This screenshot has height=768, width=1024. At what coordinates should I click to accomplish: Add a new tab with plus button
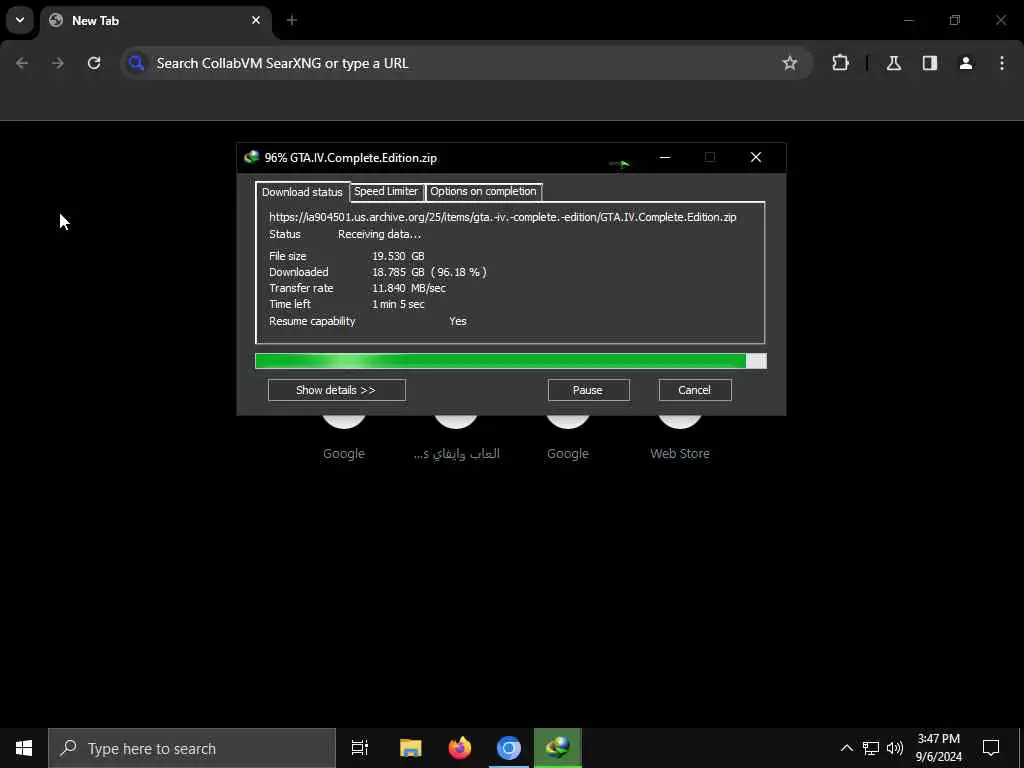point(292,20)
